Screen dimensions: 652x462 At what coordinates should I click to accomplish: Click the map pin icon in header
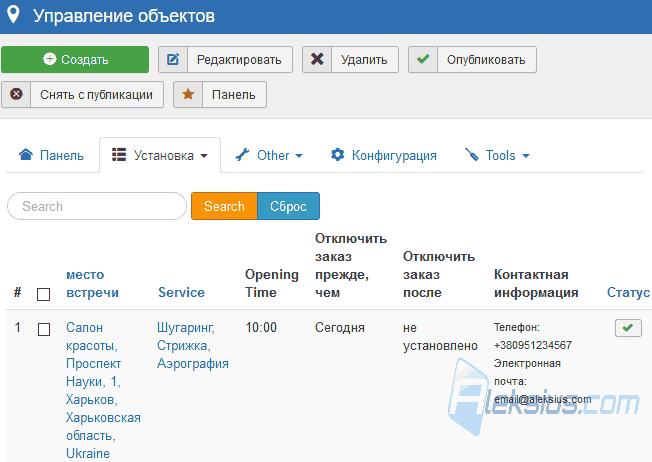13,14
